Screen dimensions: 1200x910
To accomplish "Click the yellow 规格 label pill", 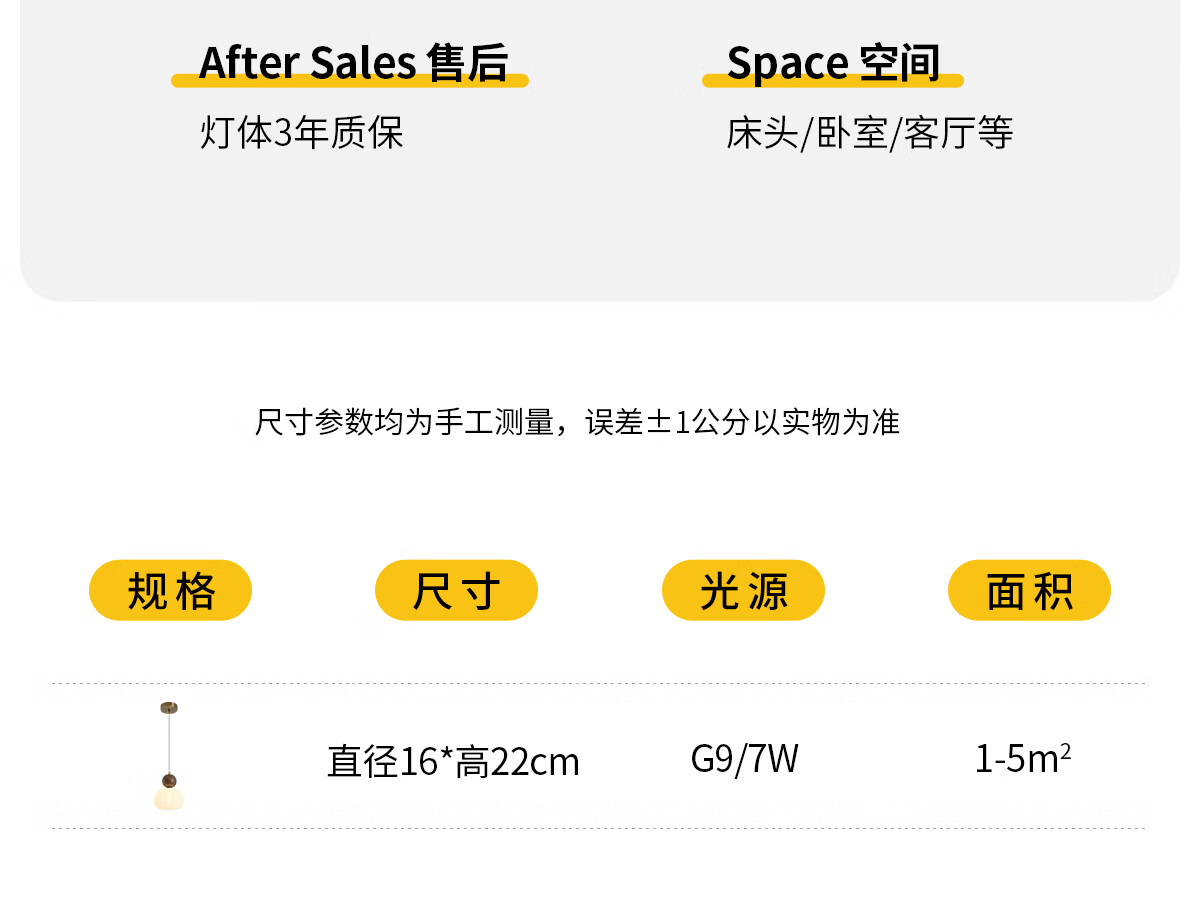I will (x=171, y=591).
